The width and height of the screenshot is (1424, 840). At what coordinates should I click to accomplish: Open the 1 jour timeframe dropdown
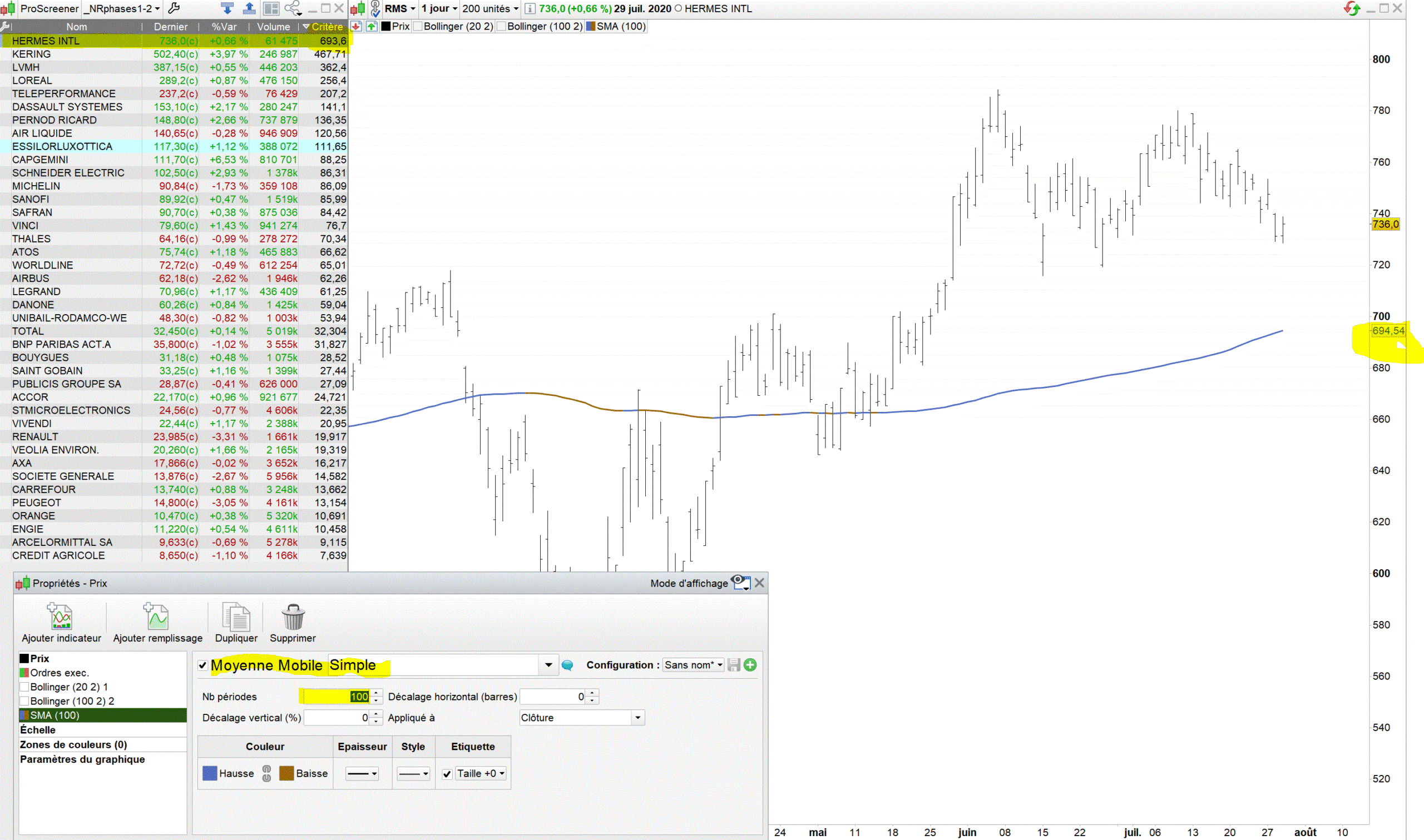pos(439,8)
